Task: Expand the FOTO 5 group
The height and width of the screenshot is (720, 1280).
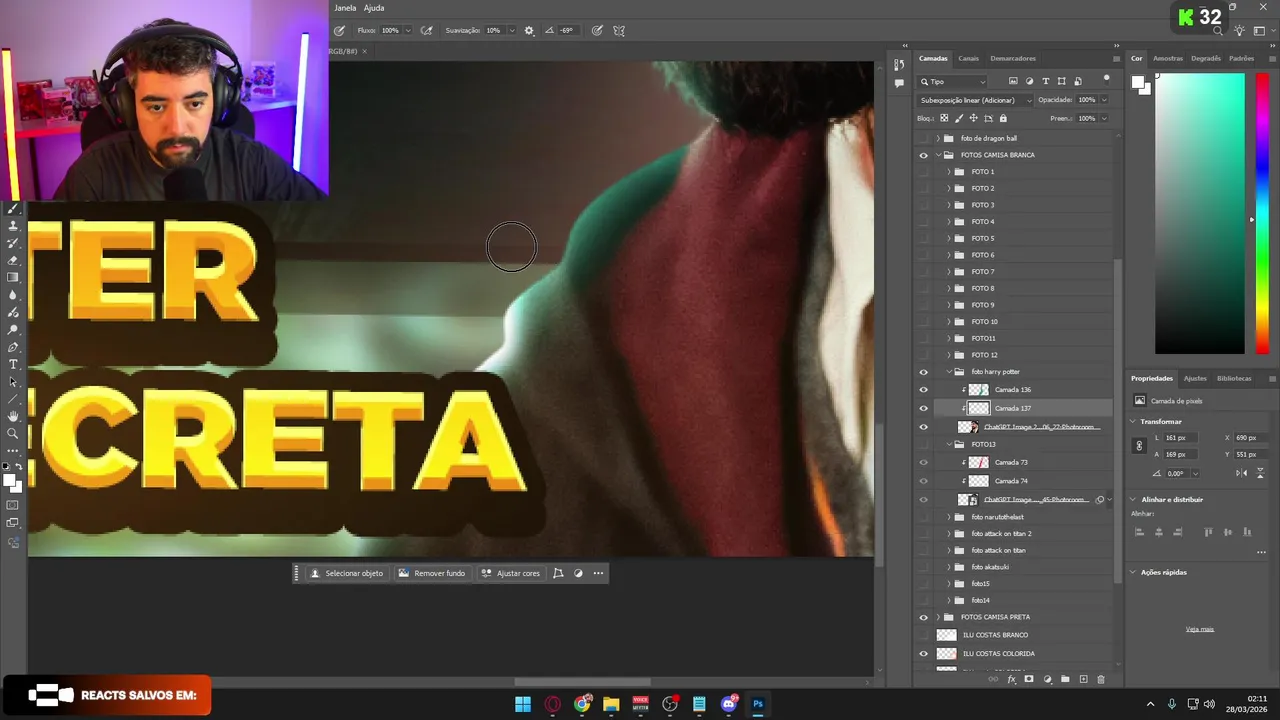Action: pos(949,238)
